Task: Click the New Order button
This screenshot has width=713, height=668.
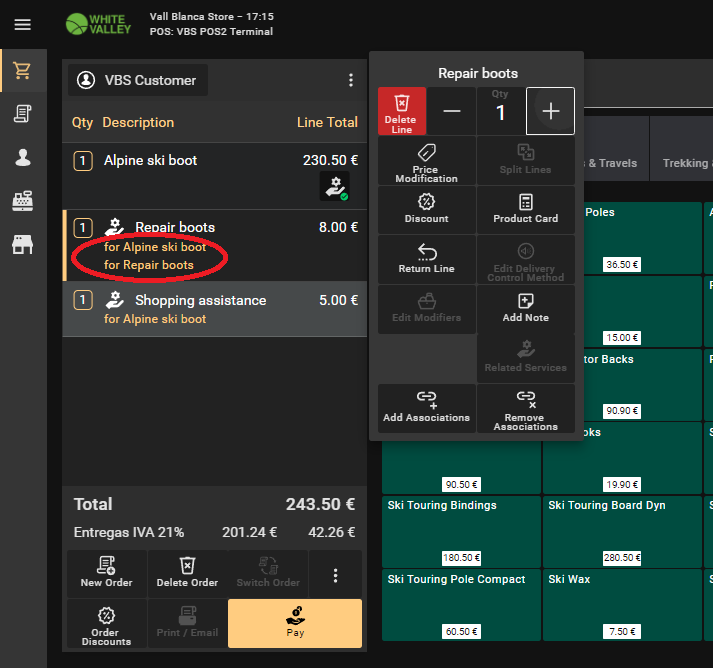Action: coord(106,574)
